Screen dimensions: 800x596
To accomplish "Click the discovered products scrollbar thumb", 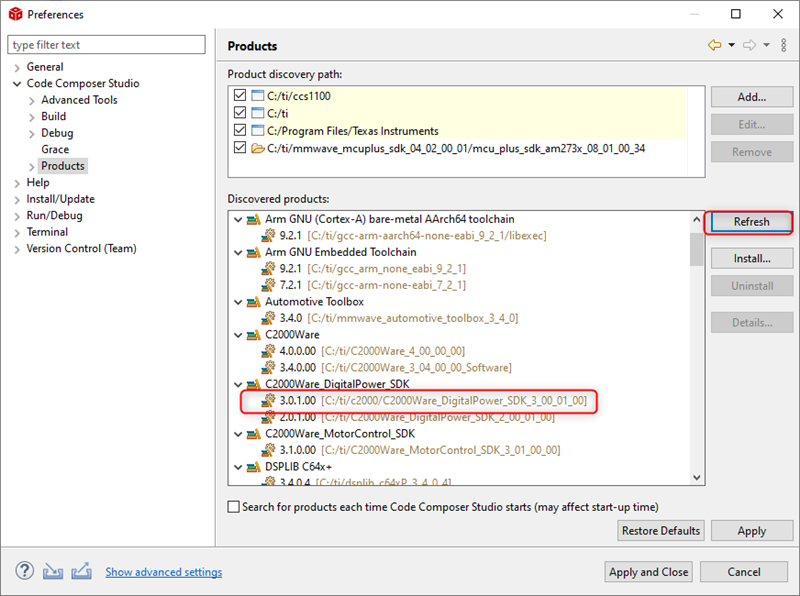I will (x=696, y=249).
